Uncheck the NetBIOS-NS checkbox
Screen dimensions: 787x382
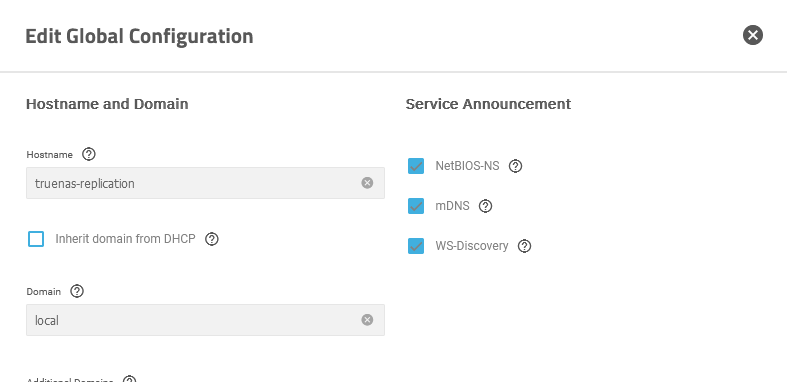[416, 166]
